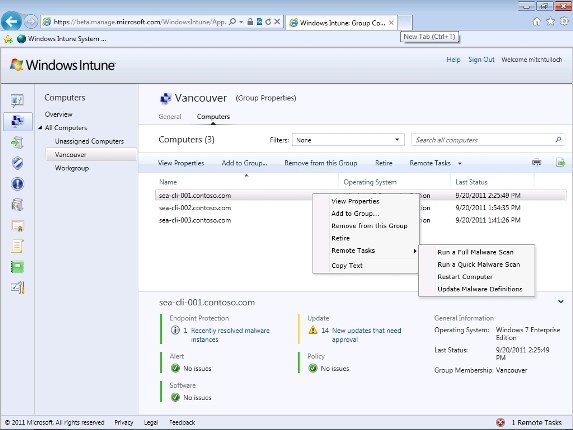This screenshot has width=573, height=430.
Task: Open the Help link
Action: [x=453, y=60]
